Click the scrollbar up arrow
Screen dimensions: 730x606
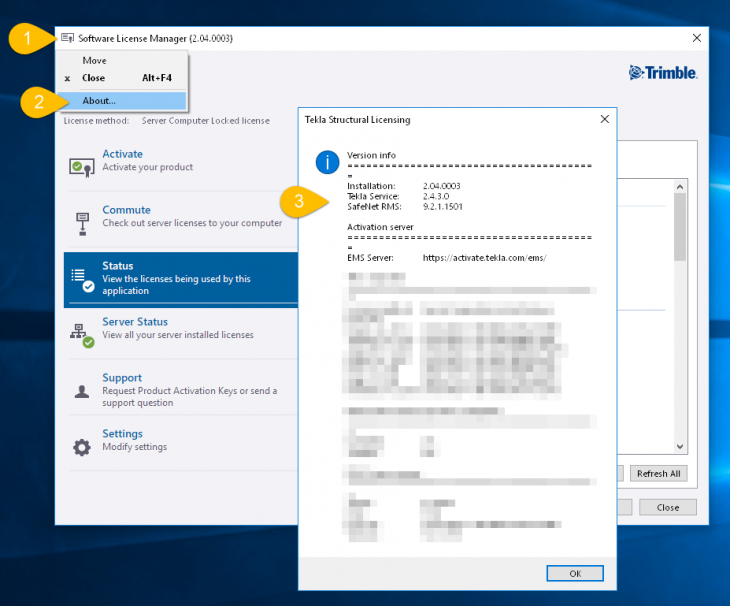pyautogui.click(x=680, y=187)
